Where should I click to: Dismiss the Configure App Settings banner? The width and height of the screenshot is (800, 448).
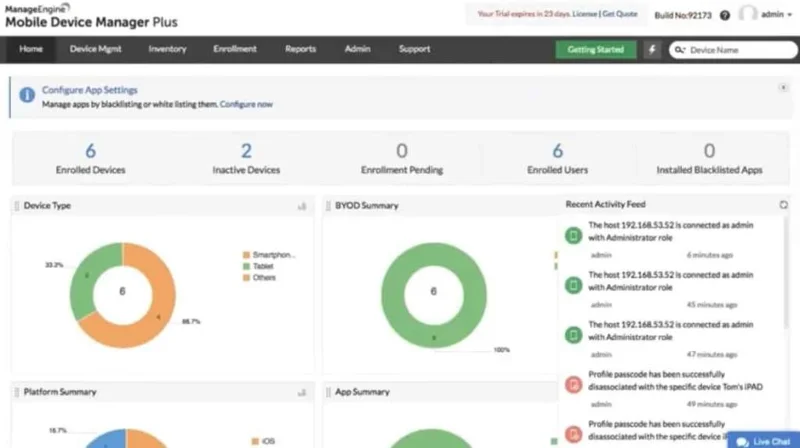point(783,88)
